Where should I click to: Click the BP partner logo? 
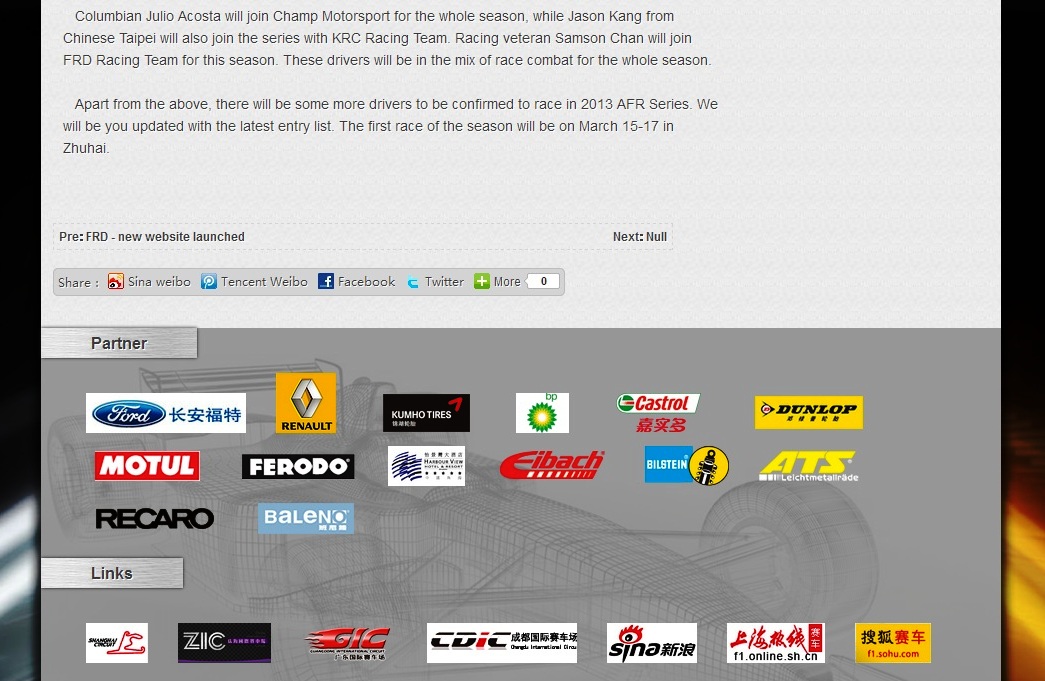[542, 412]
